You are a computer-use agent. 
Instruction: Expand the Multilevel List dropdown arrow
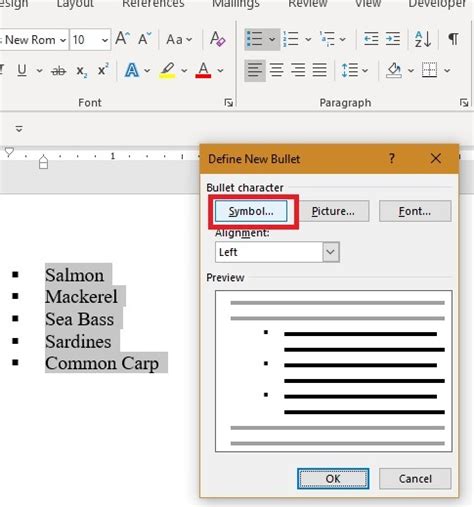343,39
